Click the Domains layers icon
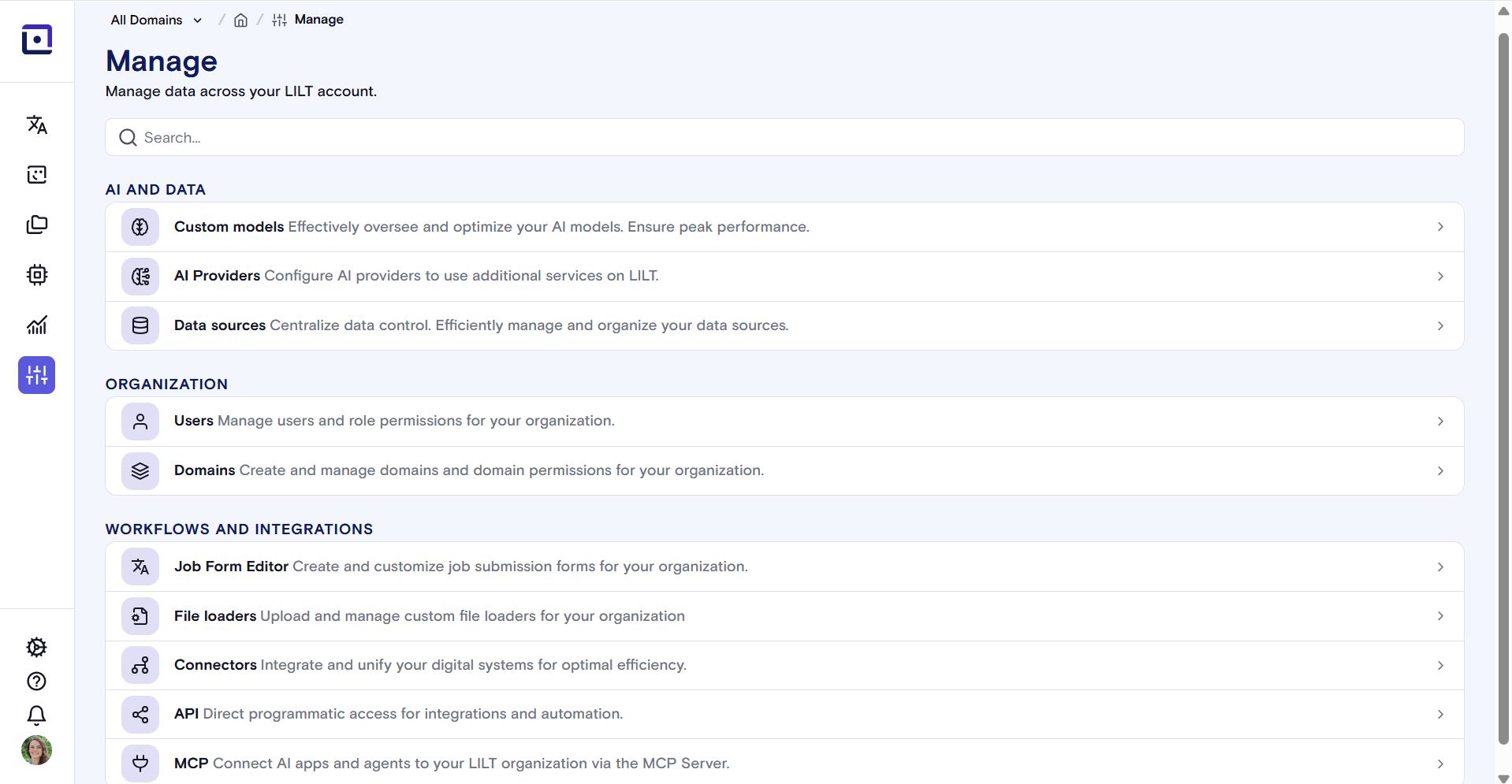 click(140, 471)
